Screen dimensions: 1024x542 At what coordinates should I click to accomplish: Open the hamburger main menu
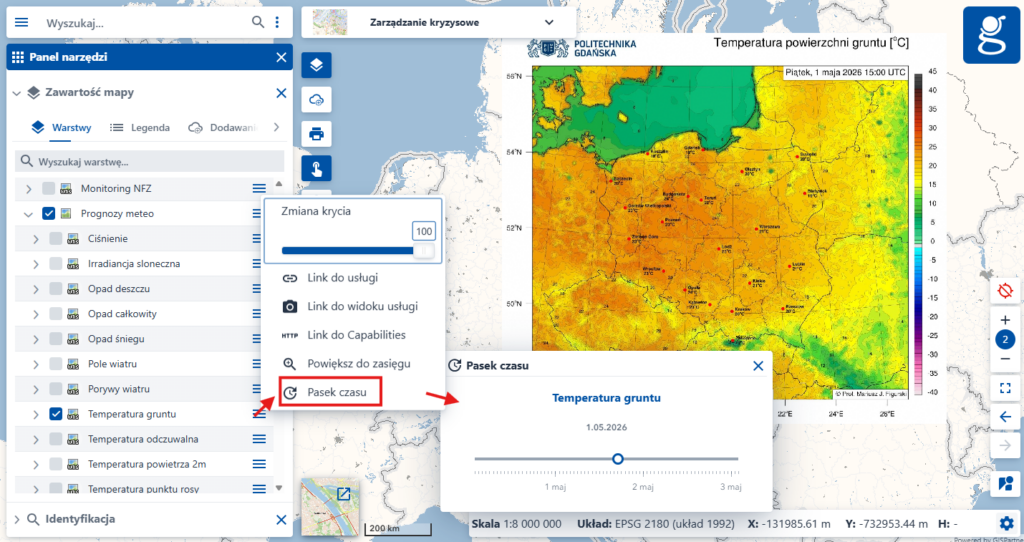22,22
